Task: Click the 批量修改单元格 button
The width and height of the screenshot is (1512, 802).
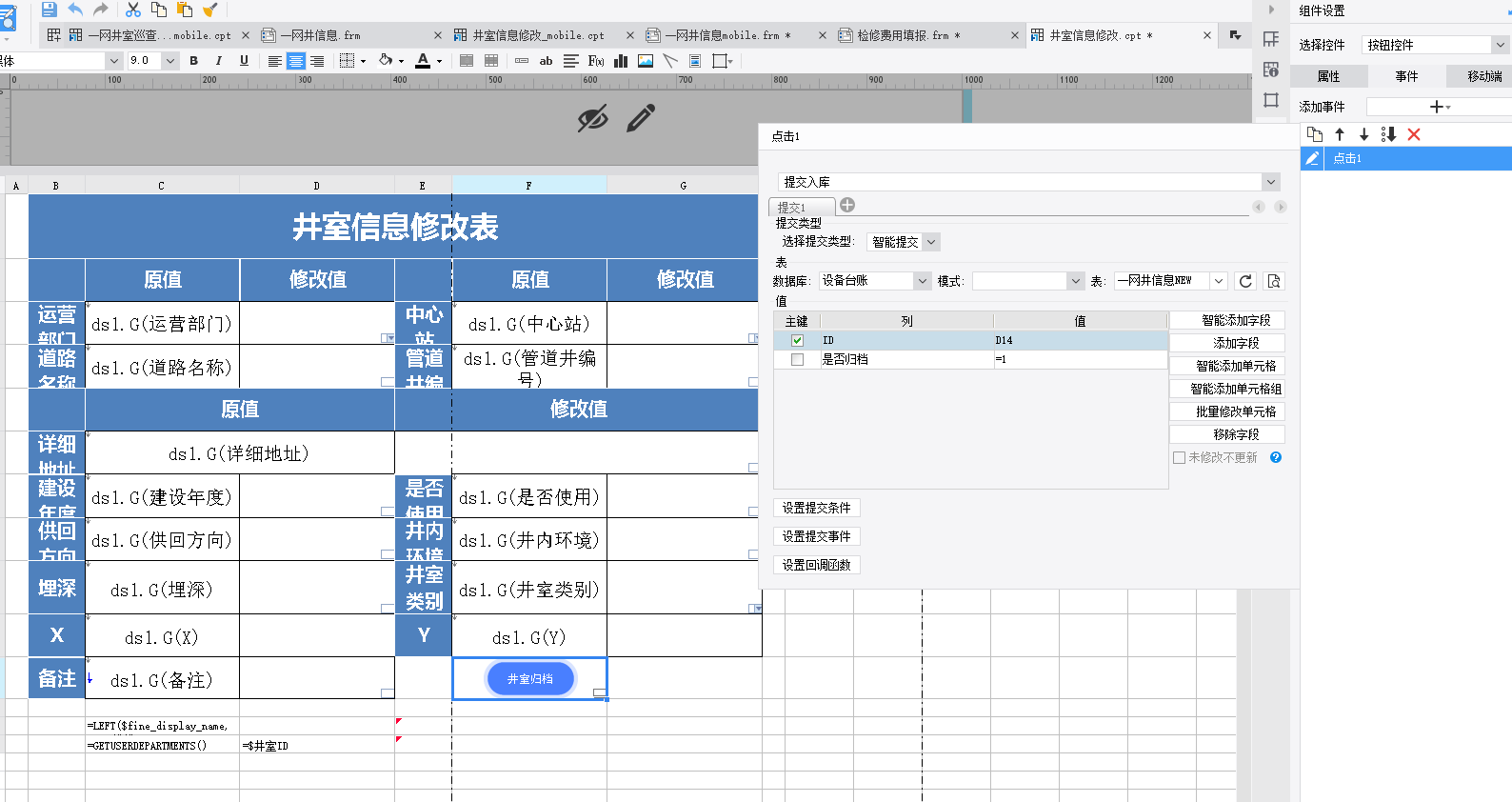Action: click(x=1227, y=411)
